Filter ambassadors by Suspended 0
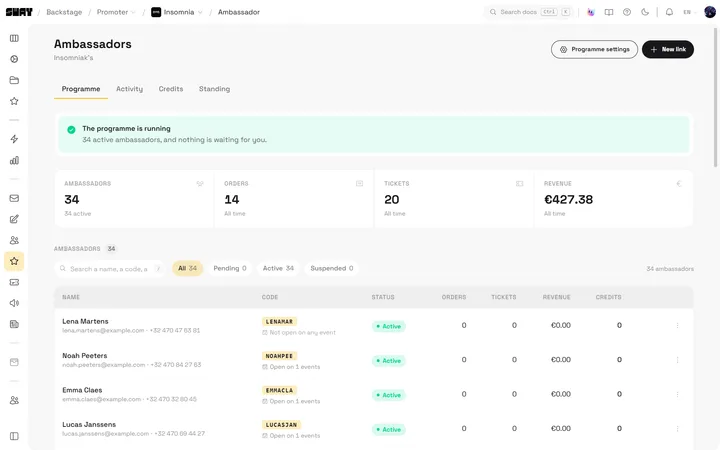Image resolution: width=720 pixels, height=450 pixels. pyautogui.click(x=332, y=268)
